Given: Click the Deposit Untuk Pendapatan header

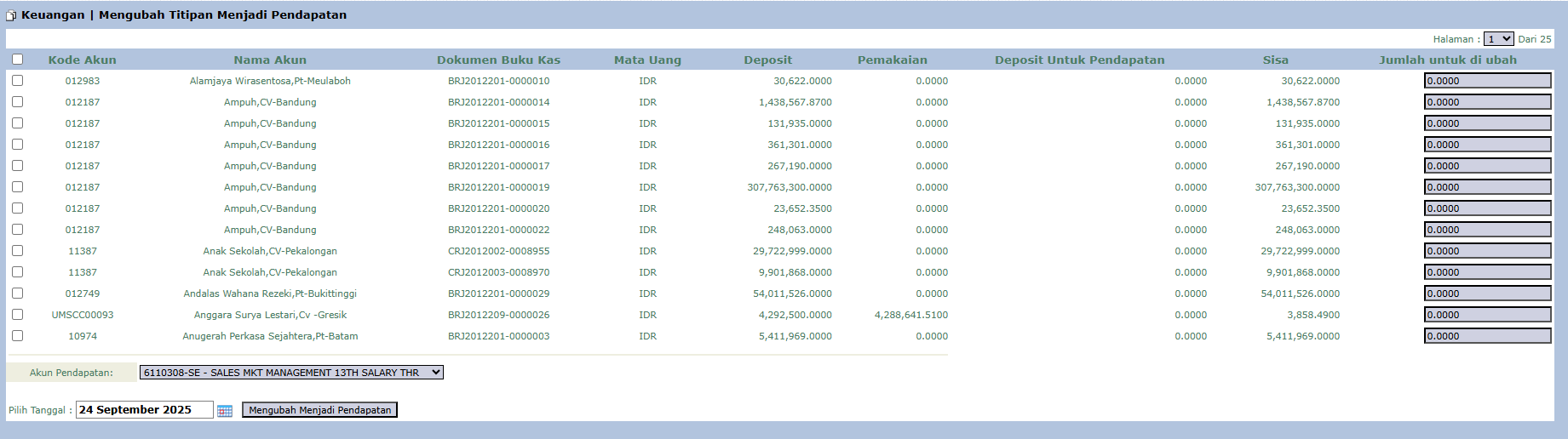Looking at the screenshot, I should pyautogui.click(x=1079, y=60).
